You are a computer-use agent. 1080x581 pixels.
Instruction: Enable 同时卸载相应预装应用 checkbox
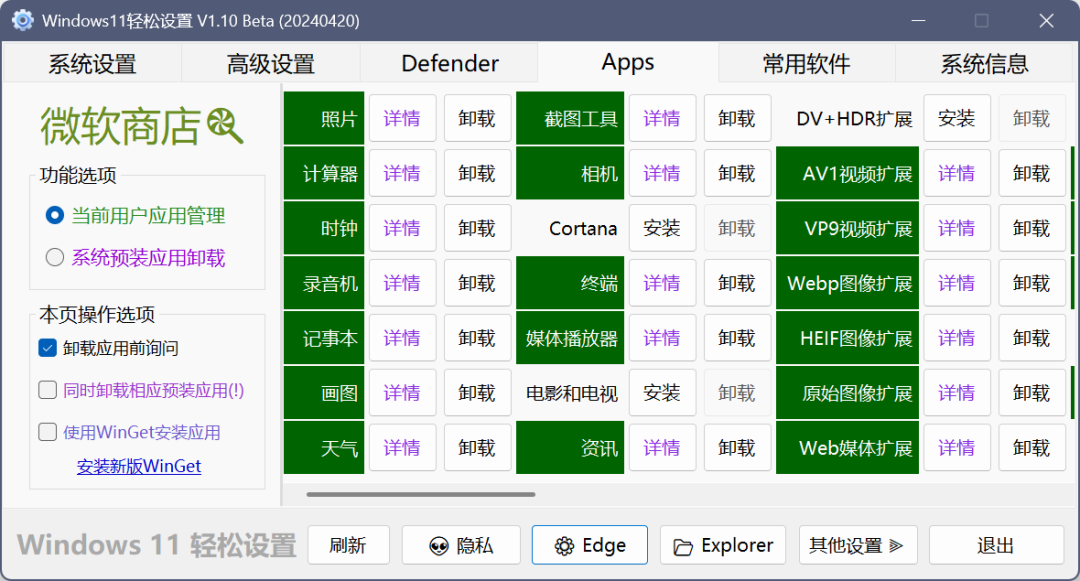[48, 390]
